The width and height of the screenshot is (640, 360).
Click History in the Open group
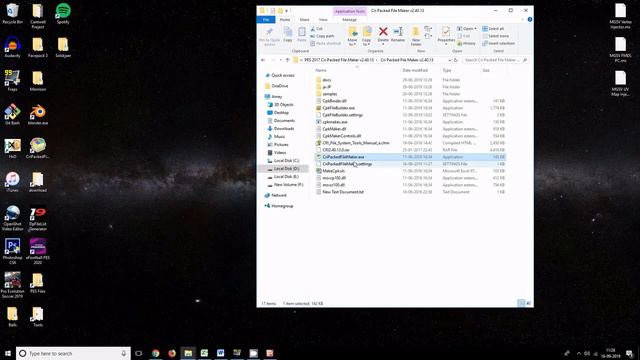466,43
